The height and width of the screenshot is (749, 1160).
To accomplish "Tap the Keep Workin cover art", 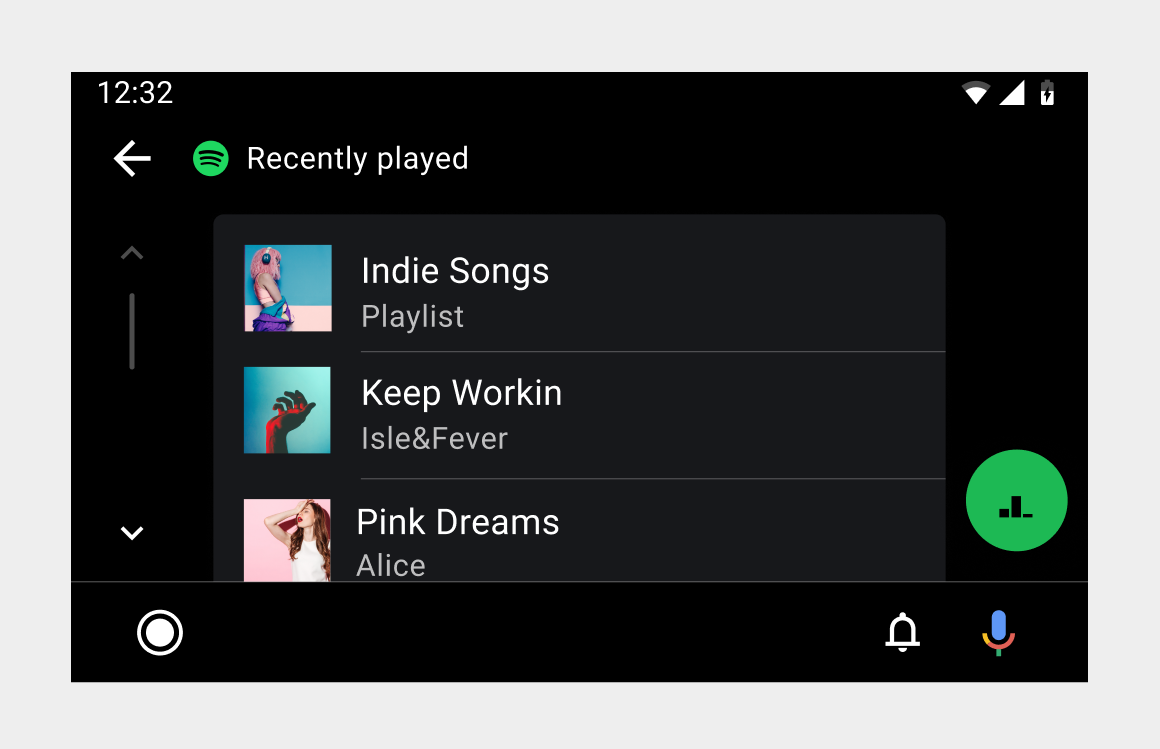I will 287,410.
